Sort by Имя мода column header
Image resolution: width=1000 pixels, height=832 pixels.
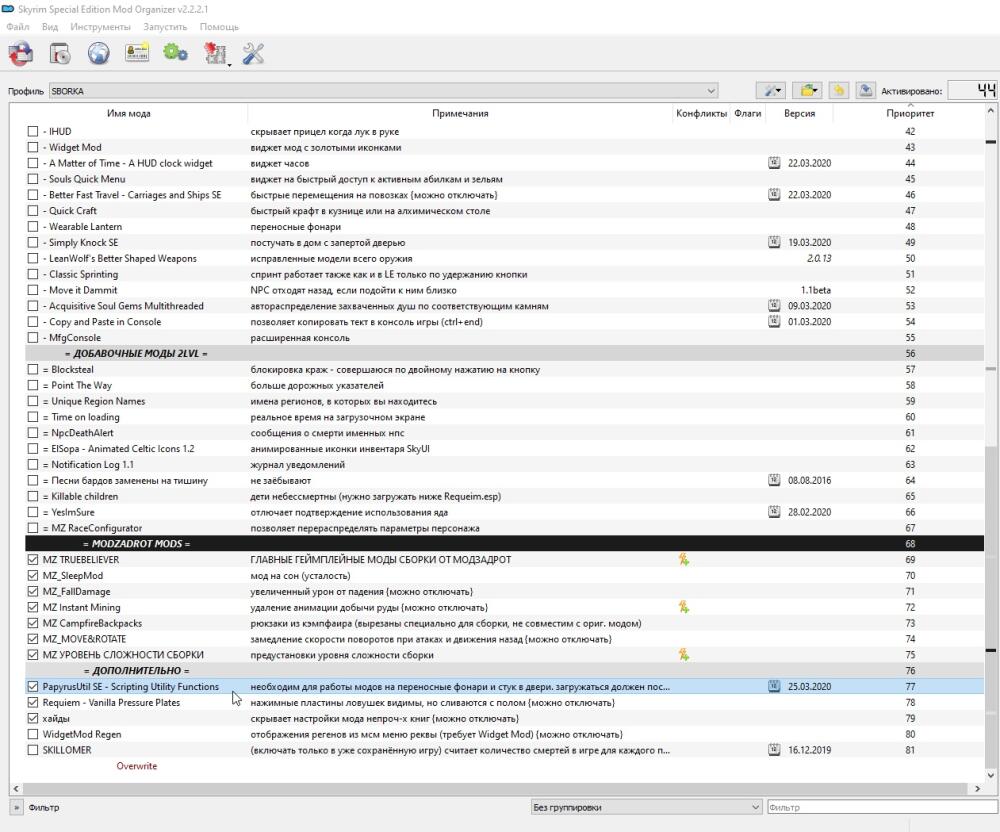[129, 113]
